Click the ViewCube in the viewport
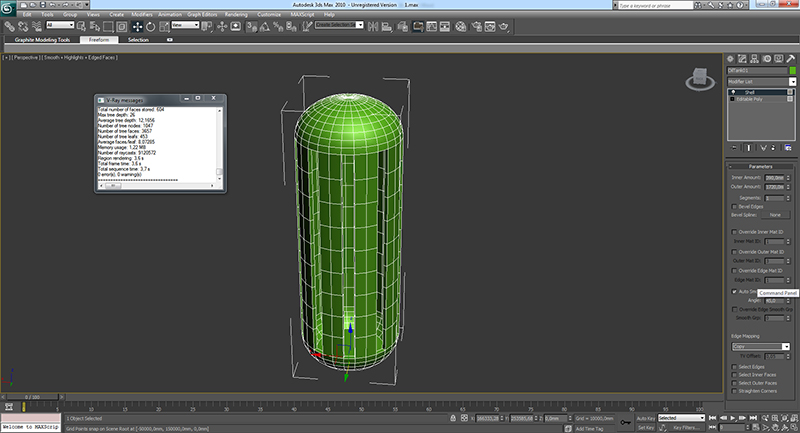This screenshot has width=800, height=433. [700, 78]
